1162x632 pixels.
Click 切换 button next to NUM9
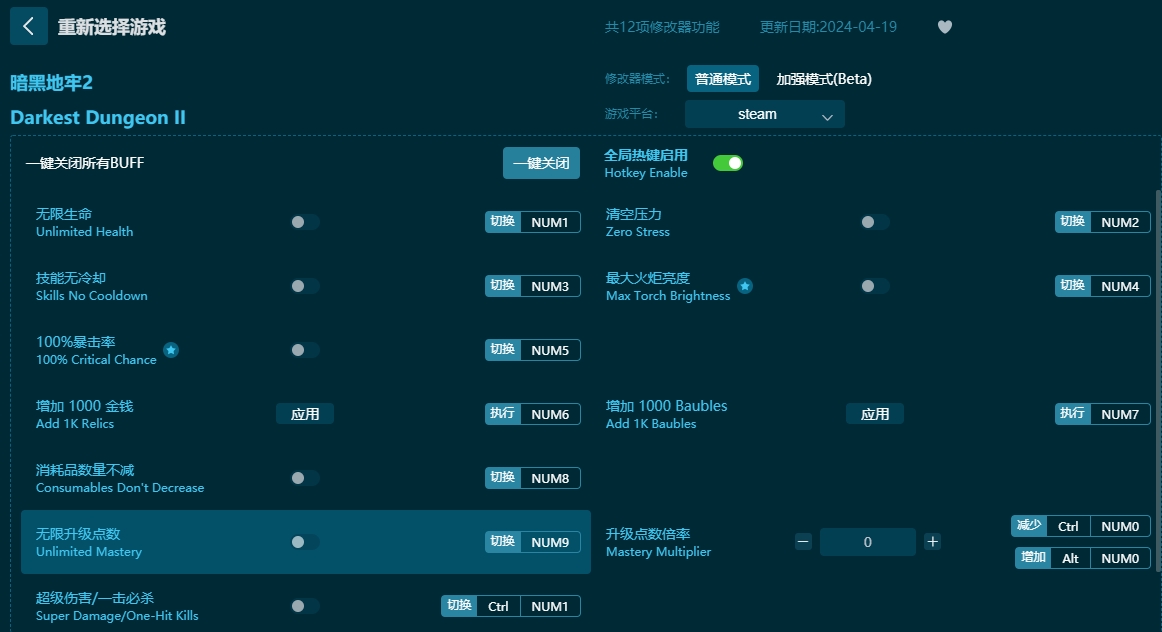click(x=502, y=542)
